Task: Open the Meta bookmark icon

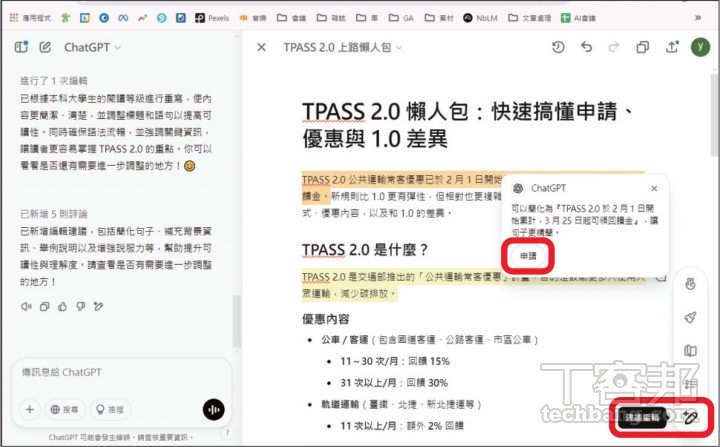Action: coord(123,18)
